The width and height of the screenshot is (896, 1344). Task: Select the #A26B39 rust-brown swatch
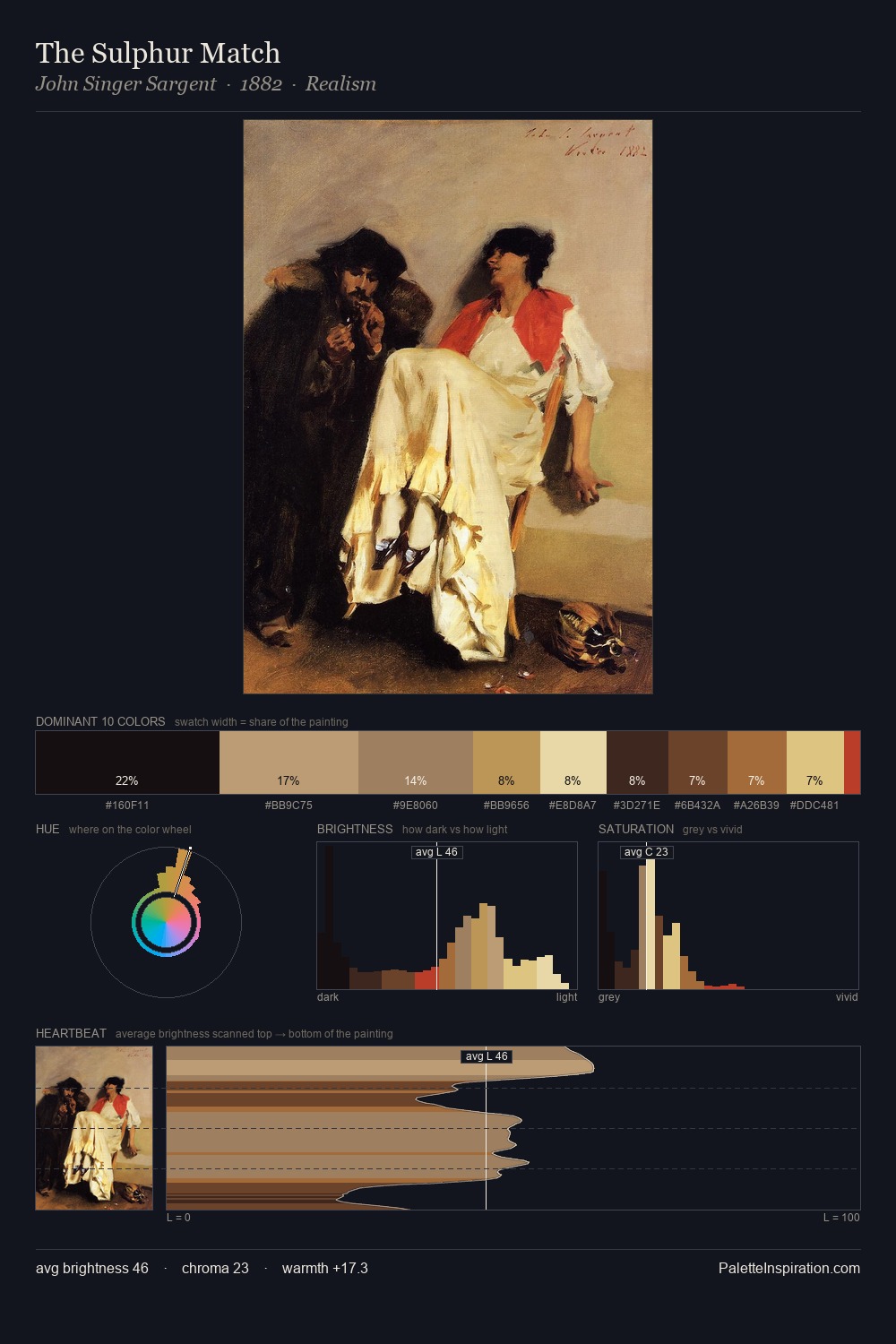click(757, 762)
